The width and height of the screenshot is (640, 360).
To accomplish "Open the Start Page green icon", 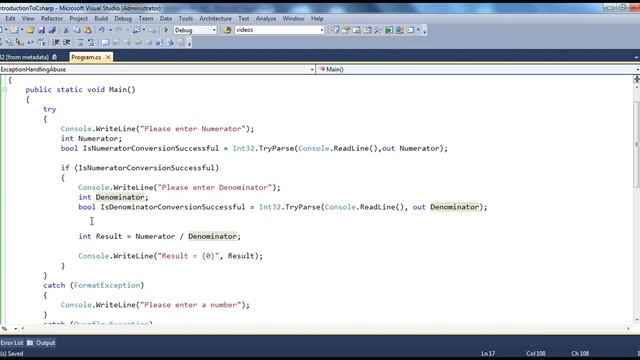I will point(389,30).
